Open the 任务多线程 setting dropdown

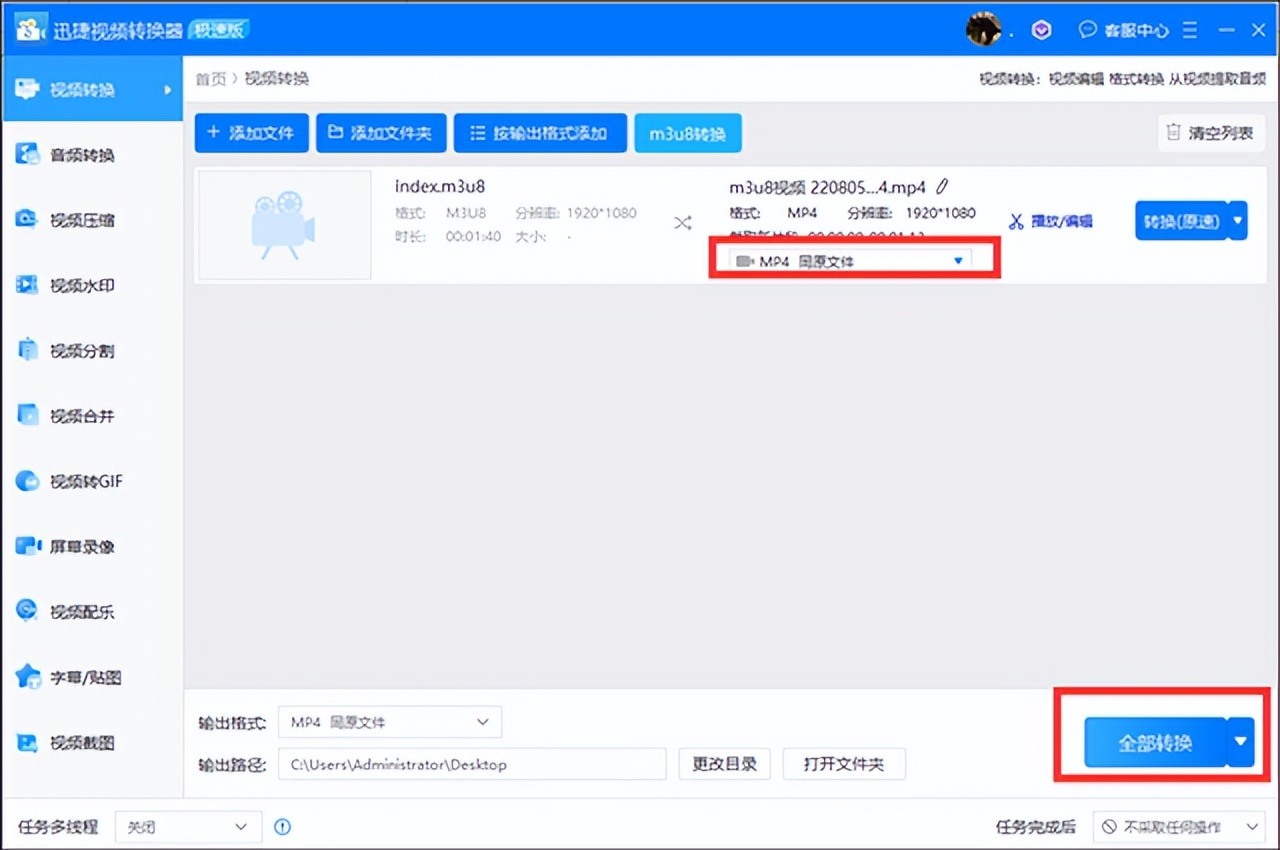coord(188,827)
